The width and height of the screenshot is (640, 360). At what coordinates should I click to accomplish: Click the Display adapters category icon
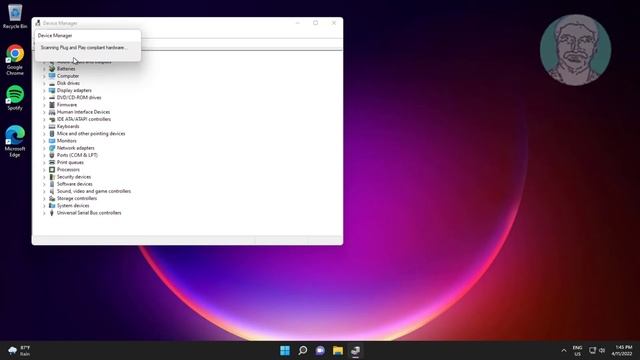52,90
